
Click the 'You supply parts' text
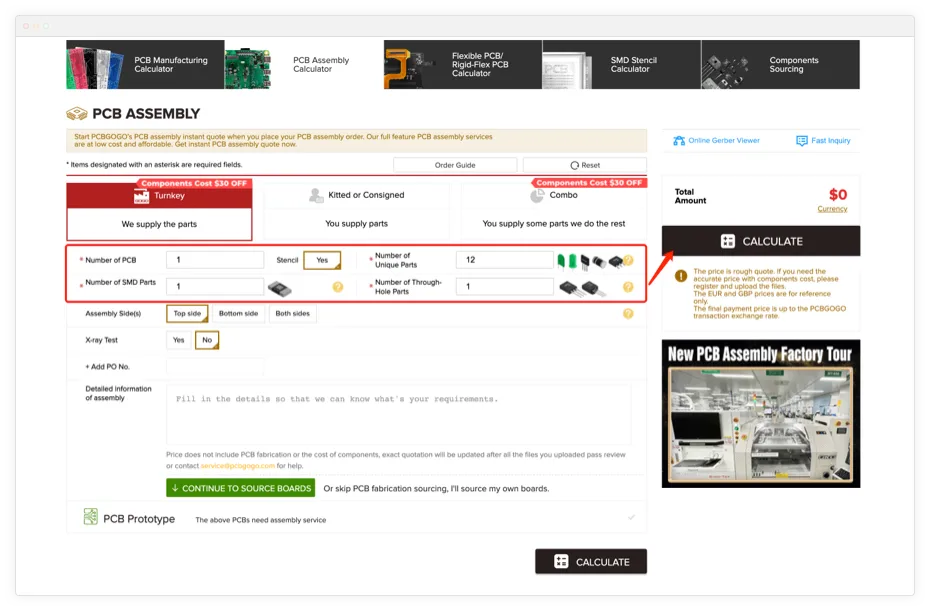(356, 224)
